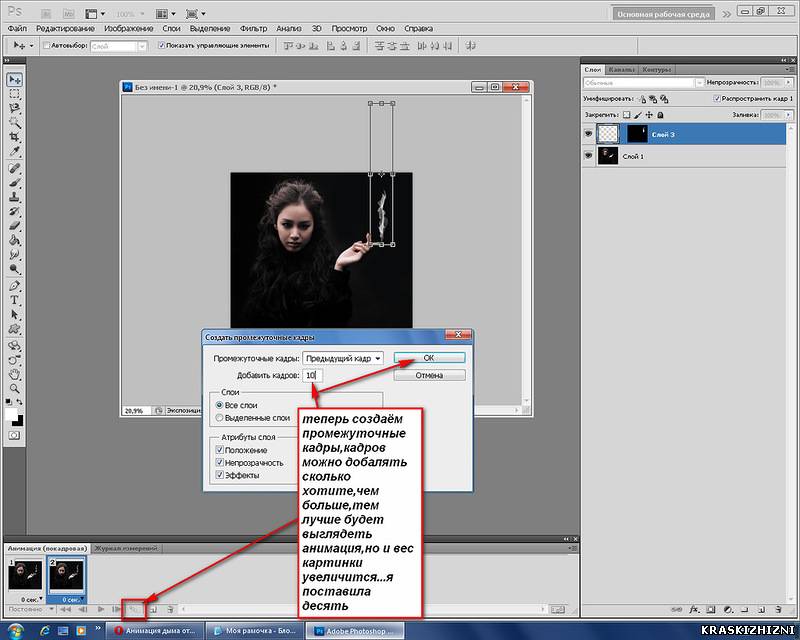Click OK in tween dialog

(429, 358)
